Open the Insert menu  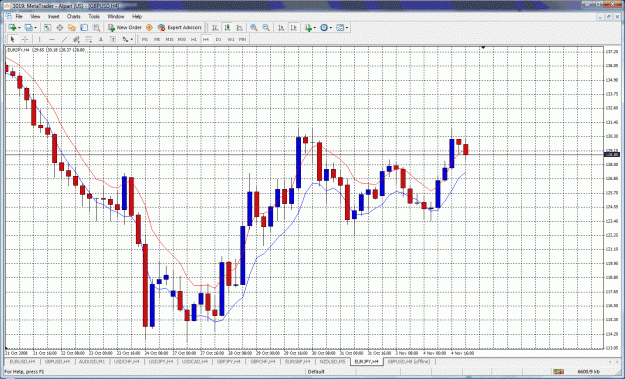pyautogui.click(x=53, y=16)
